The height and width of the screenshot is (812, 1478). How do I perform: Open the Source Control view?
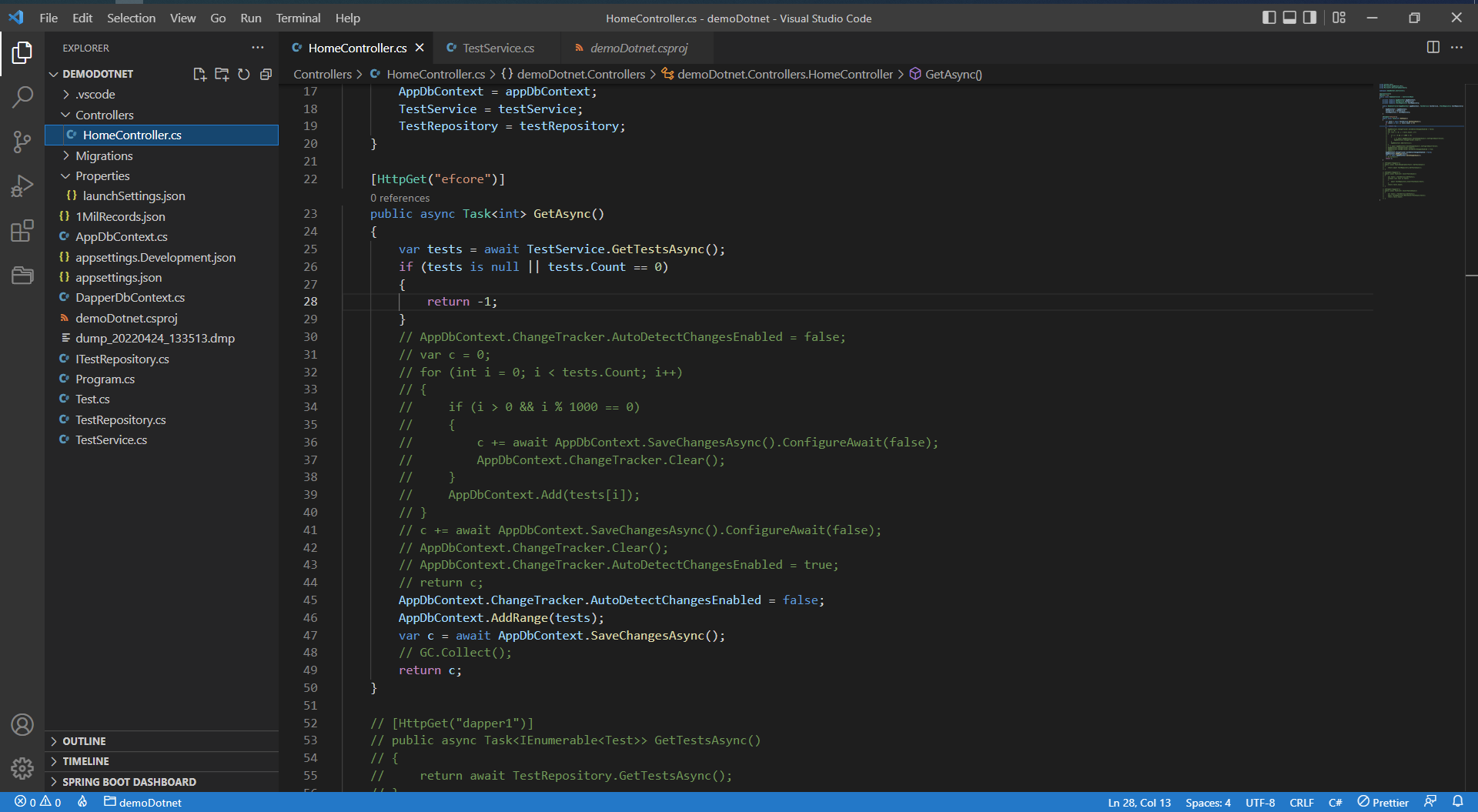[22, 142]
